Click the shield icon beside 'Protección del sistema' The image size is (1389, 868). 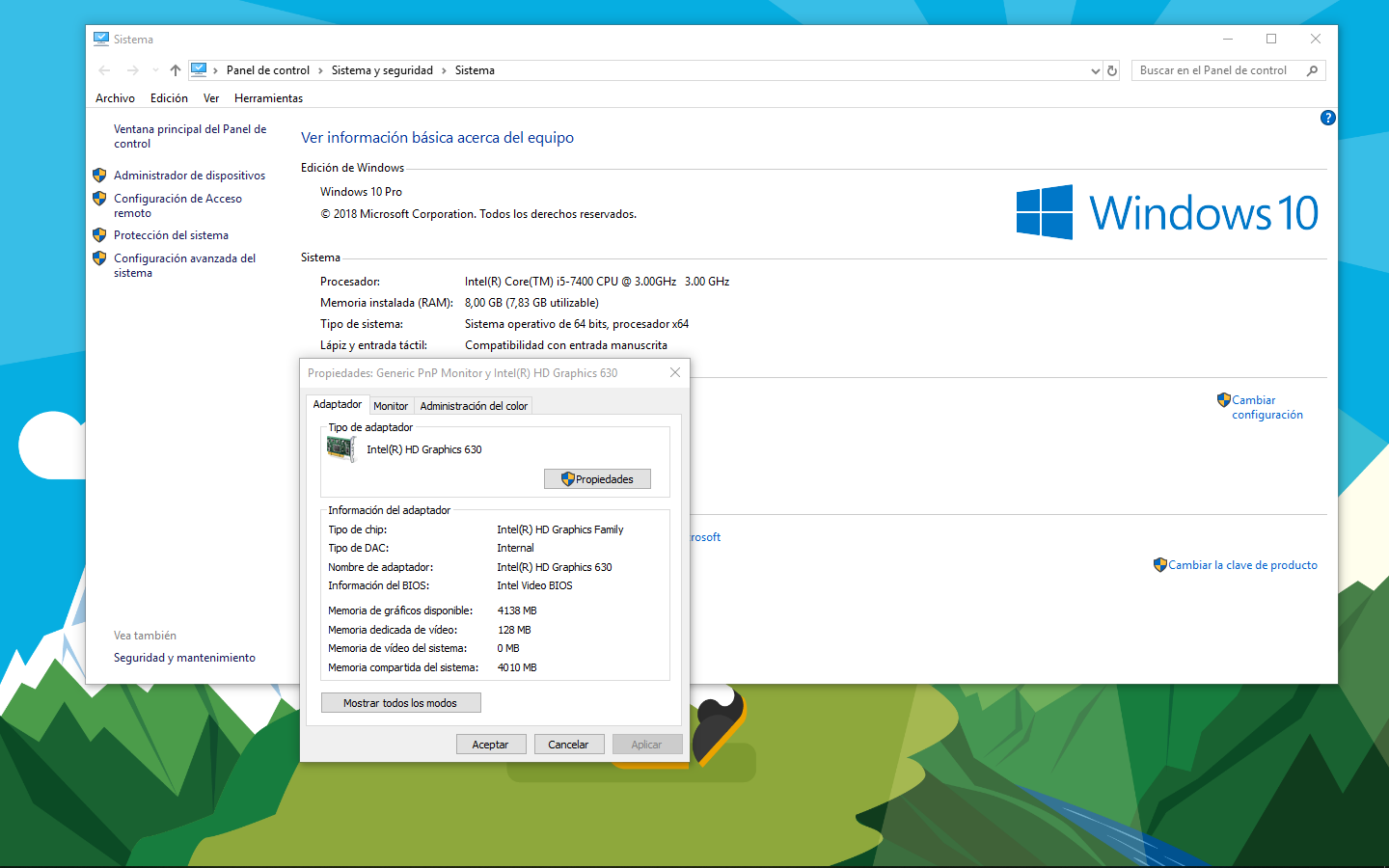coord(99,235)
